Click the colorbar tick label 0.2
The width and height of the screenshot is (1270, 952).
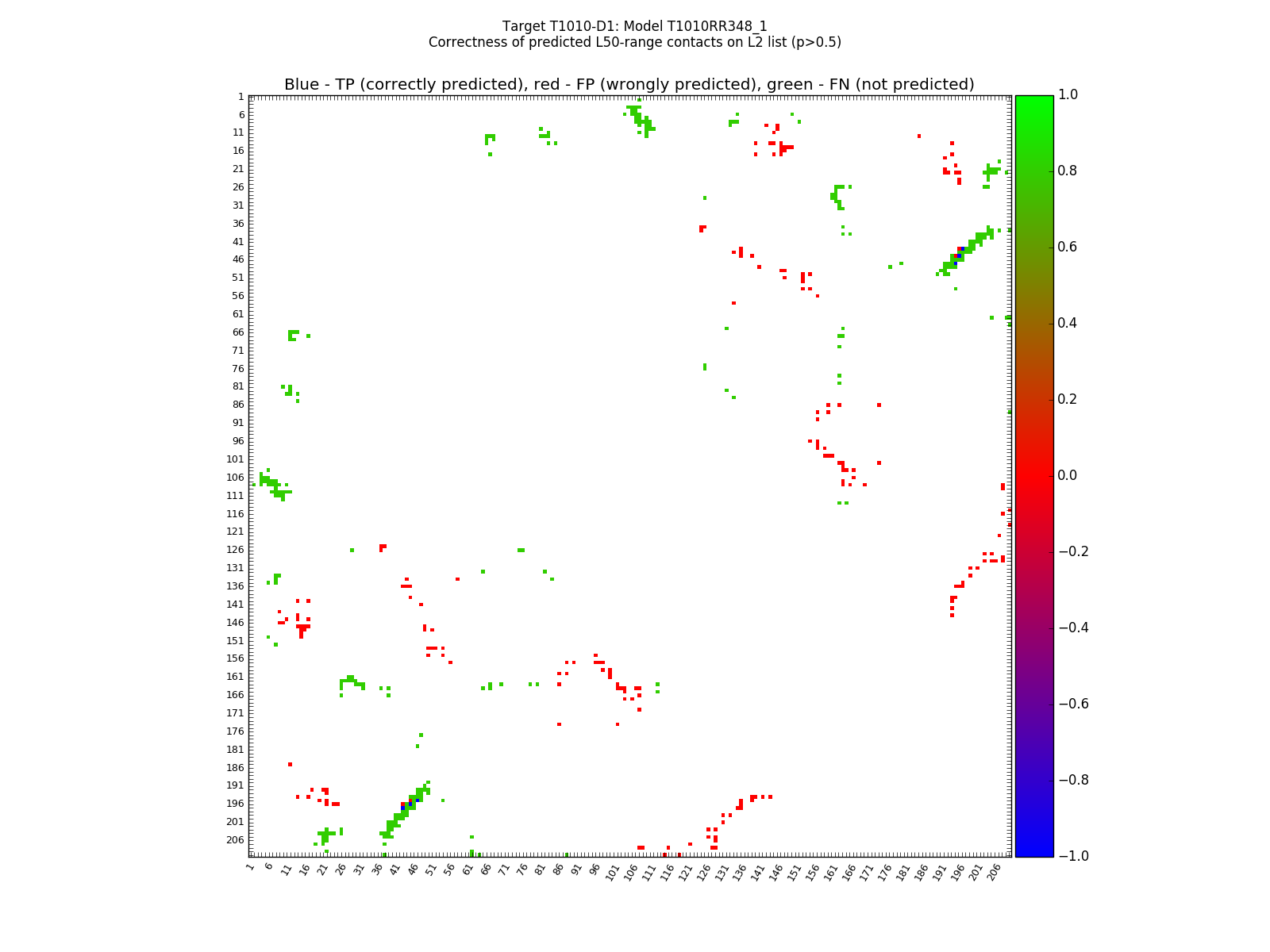pos(1069,399)
